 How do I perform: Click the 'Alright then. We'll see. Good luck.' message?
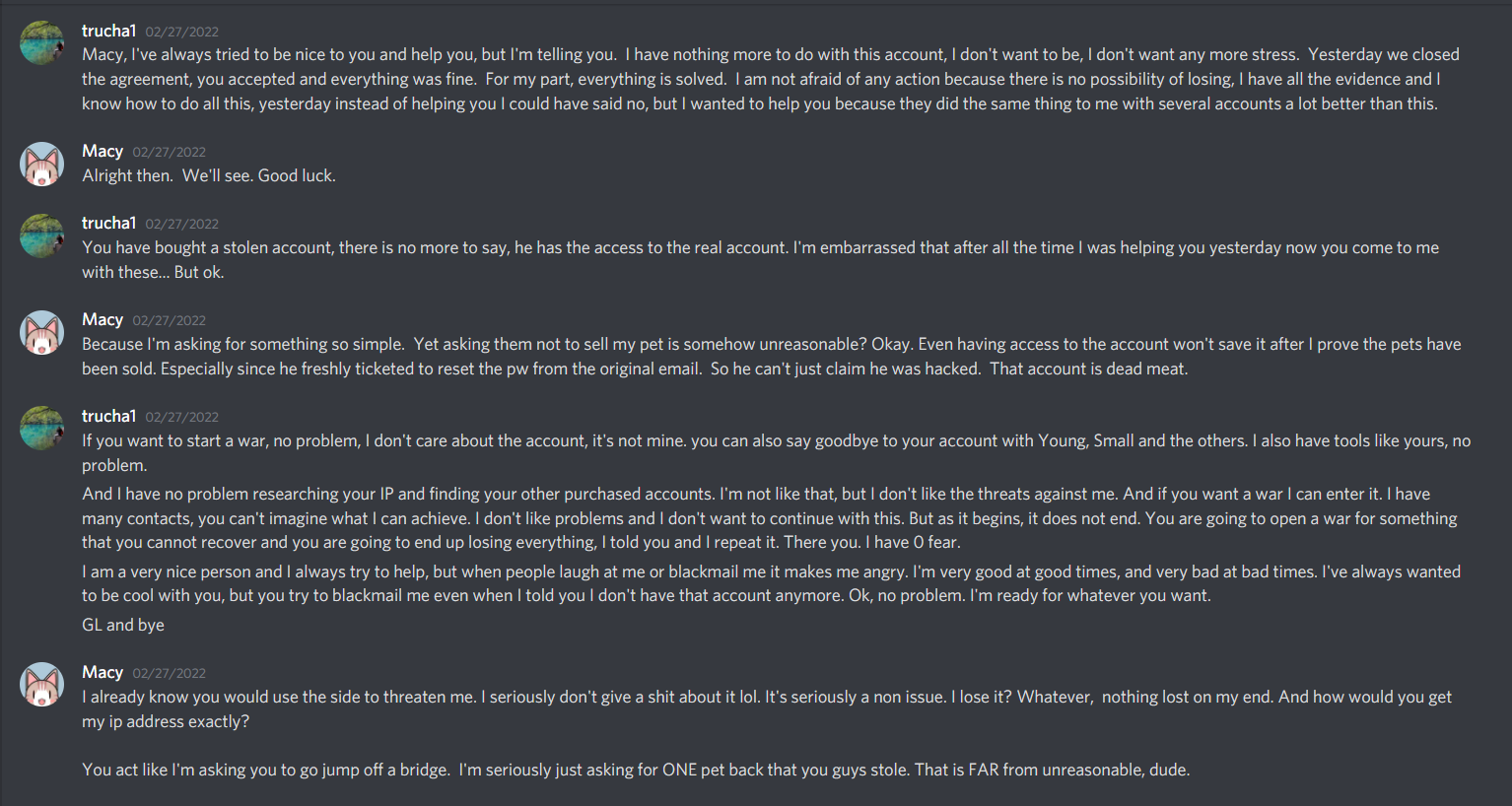point(209,175)
